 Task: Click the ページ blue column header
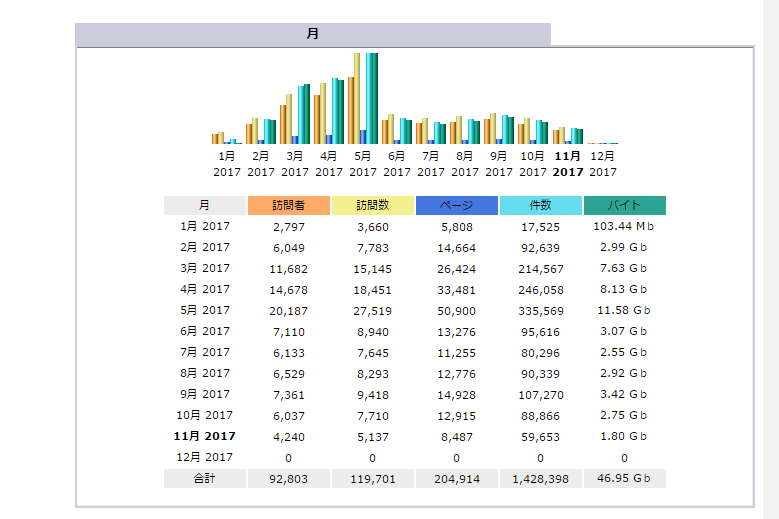pyautogui.click(x=457, y=205)
